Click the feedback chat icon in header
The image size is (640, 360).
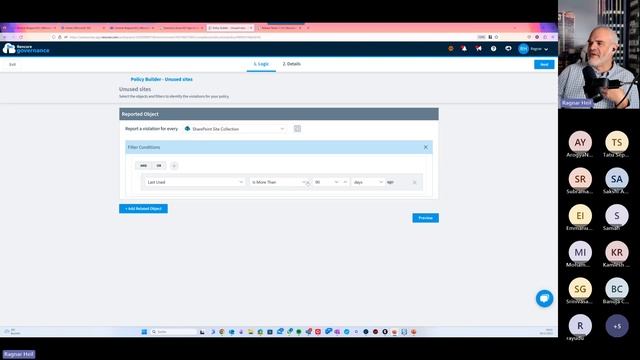pos(508,49)
